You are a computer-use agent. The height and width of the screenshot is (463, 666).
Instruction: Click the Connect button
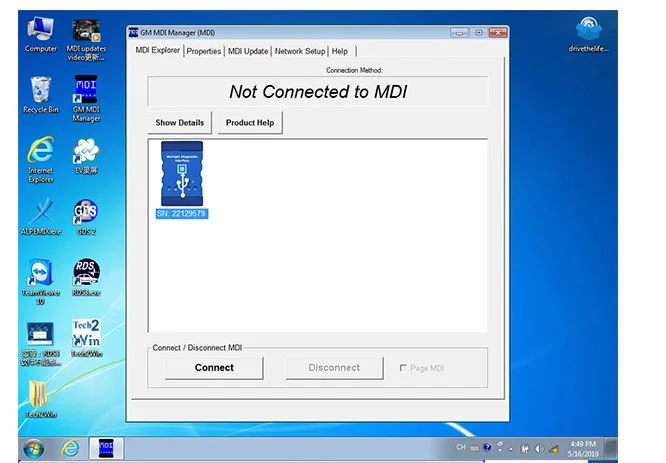214,367
